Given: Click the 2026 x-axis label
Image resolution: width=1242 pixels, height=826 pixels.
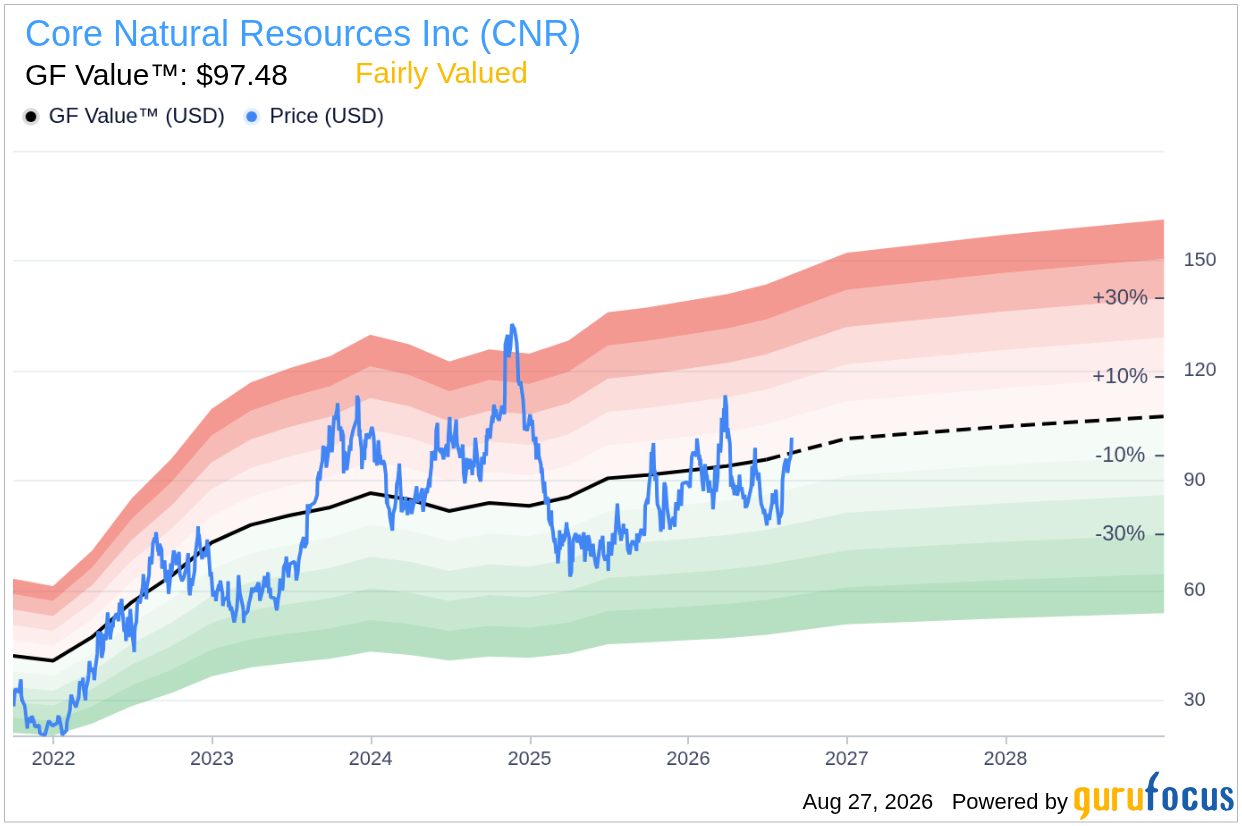Looking at the screenshot, I should pos(688,758).
